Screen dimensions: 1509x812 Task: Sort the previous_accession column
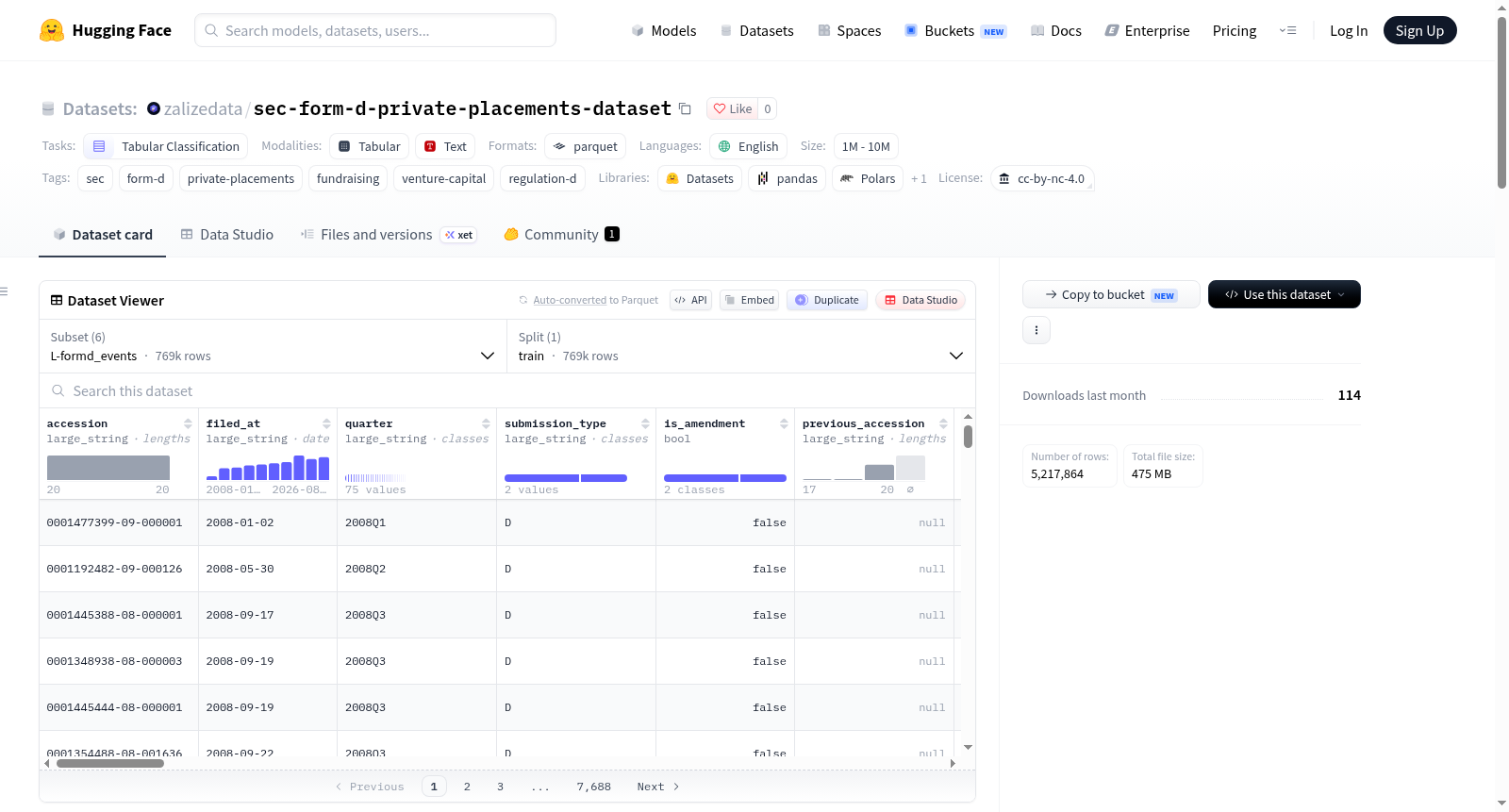pos(943,423)
